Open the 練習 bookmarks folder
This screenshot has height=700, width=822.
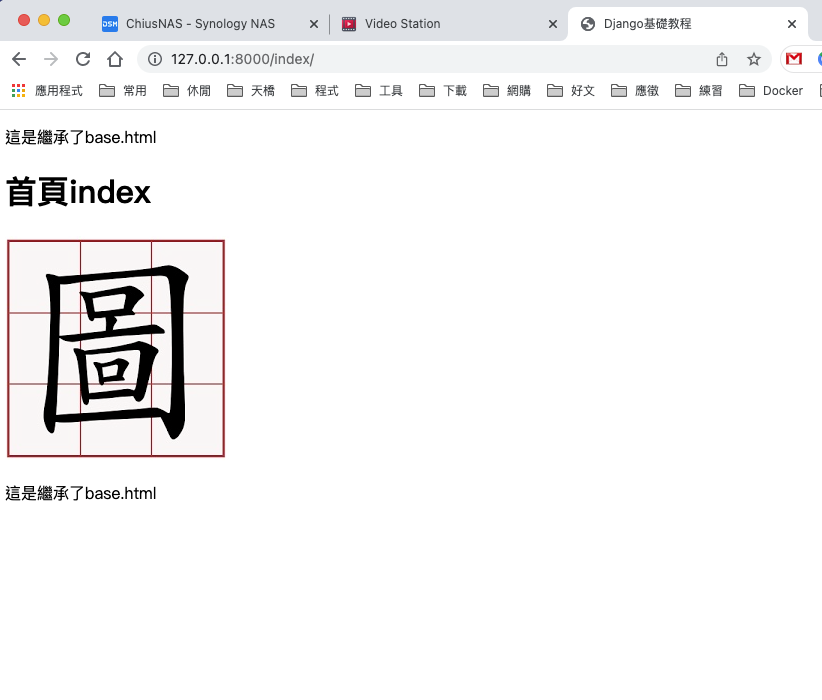coord(699,91)
